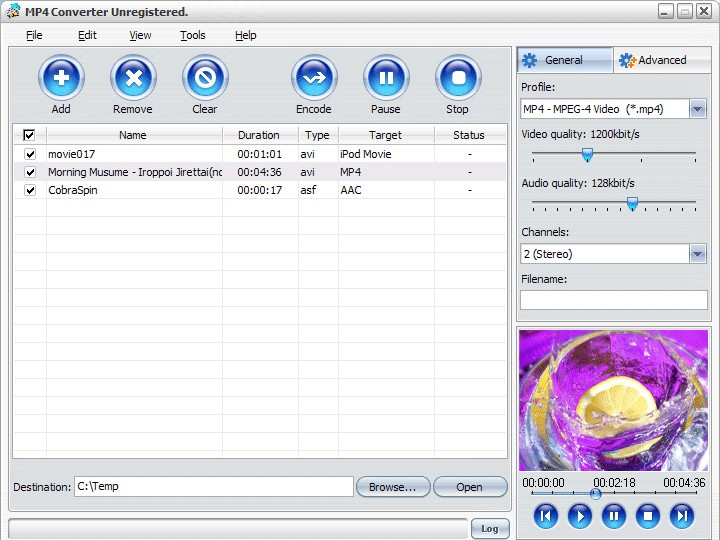Viewport: 720px width, 540px height.
Task: Skip to previous in the preview player
Action: pos(546,516)
